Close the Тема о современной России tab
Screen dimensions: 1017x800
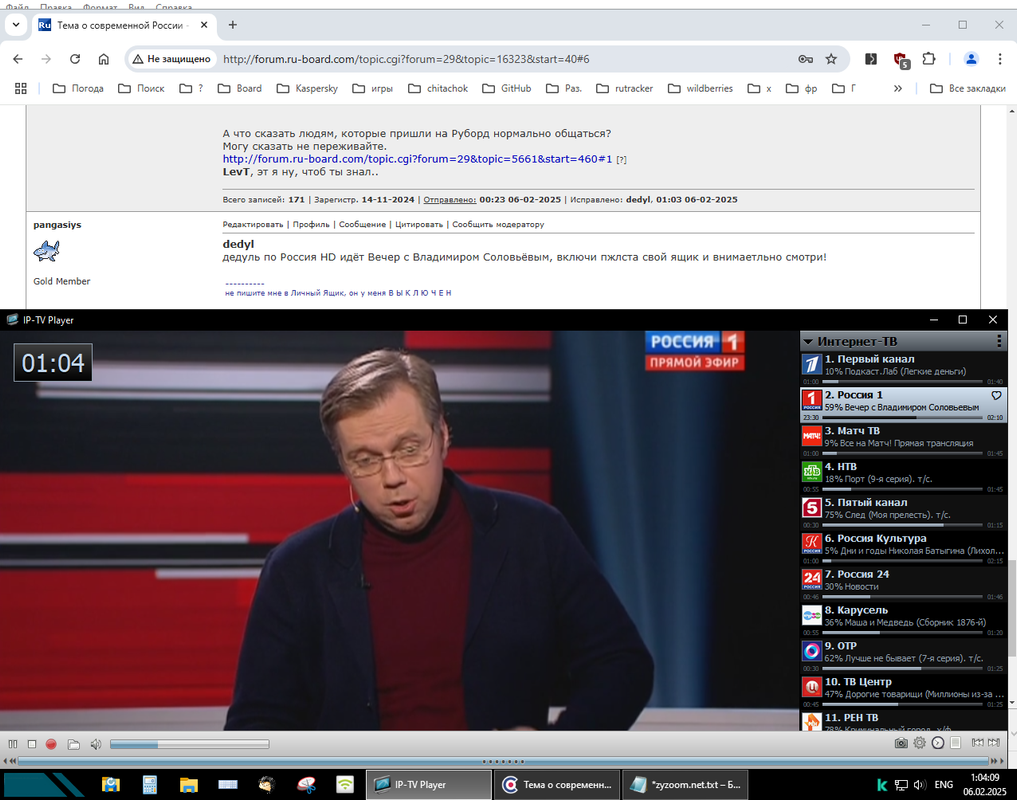(204, 25)
